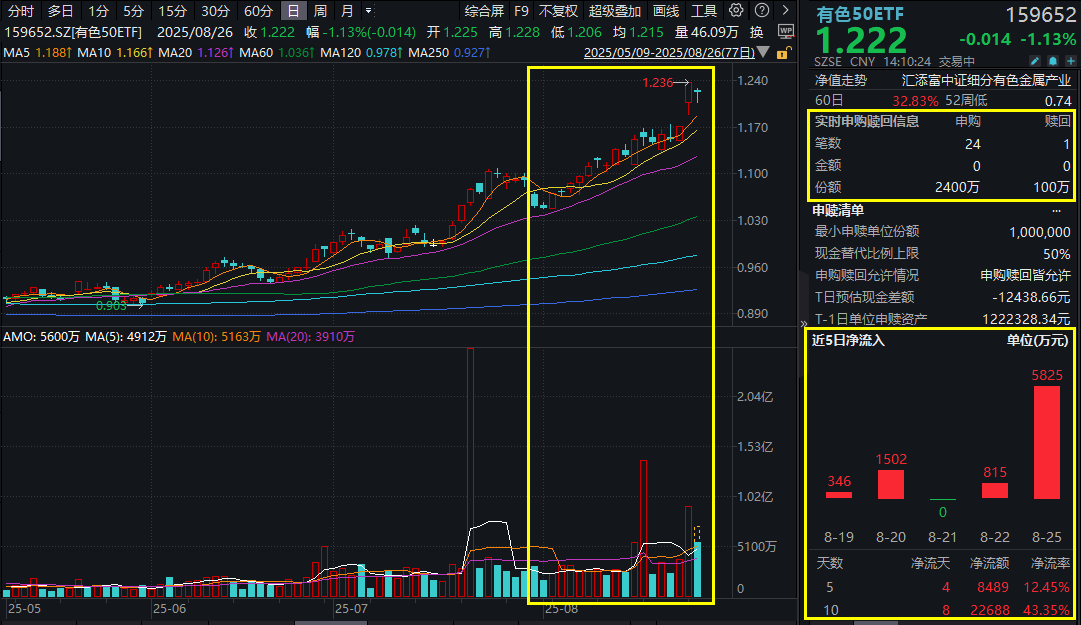Set a price alert via the bell icon
Image resolution: width=1081 pixels, height=625 pixels.
click(1053, 60)
